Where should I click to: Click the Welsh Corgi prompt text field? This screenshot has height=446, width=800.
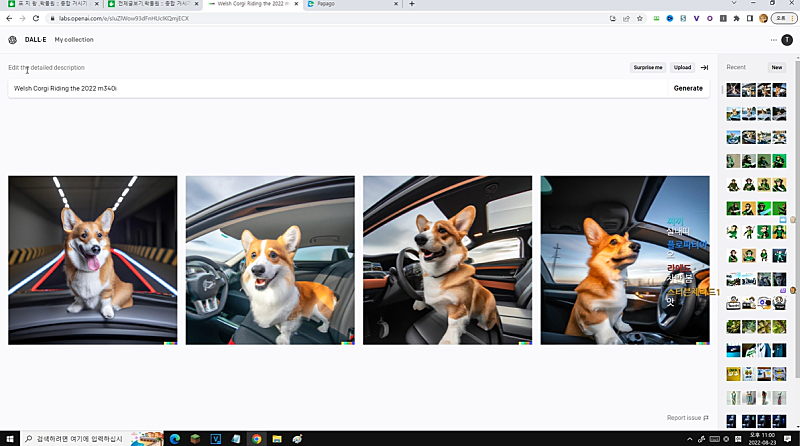click(x=330, y=88)
